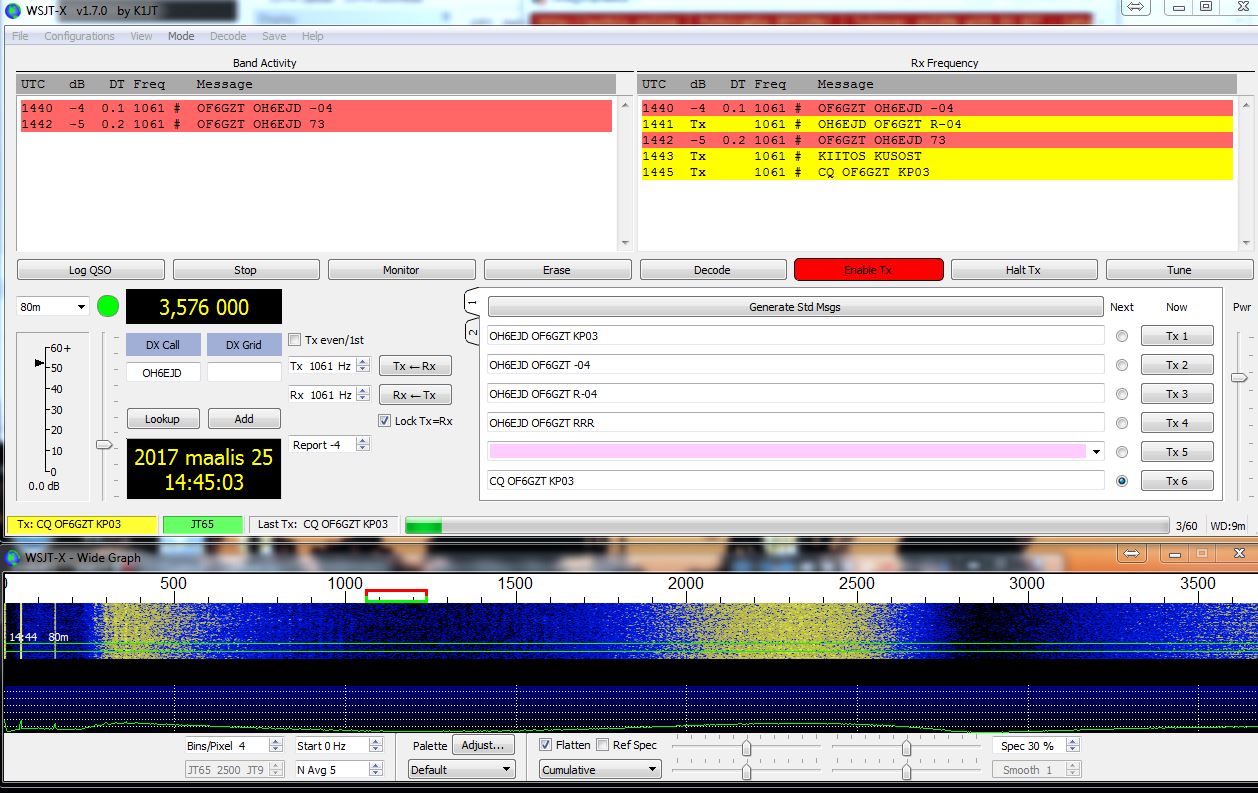Image resolution: width=1258 pixels, height=793 pixels.
Task: Open the Mode menu
Action: click(x=181, y=36)
